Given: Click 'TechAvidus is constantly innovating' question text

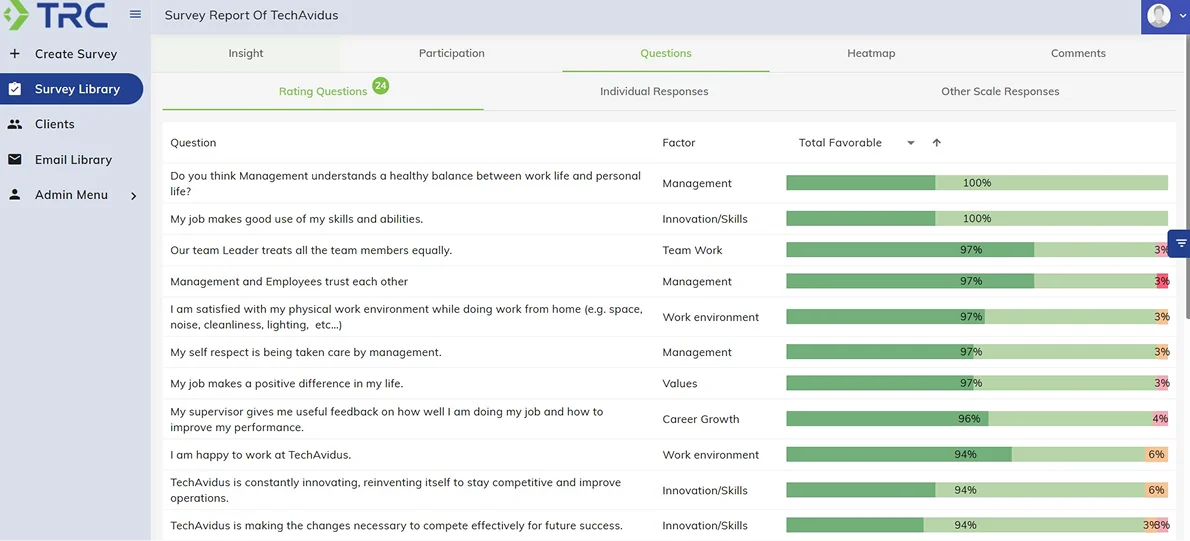Looking at the screenshot, I should pos(395,490).
